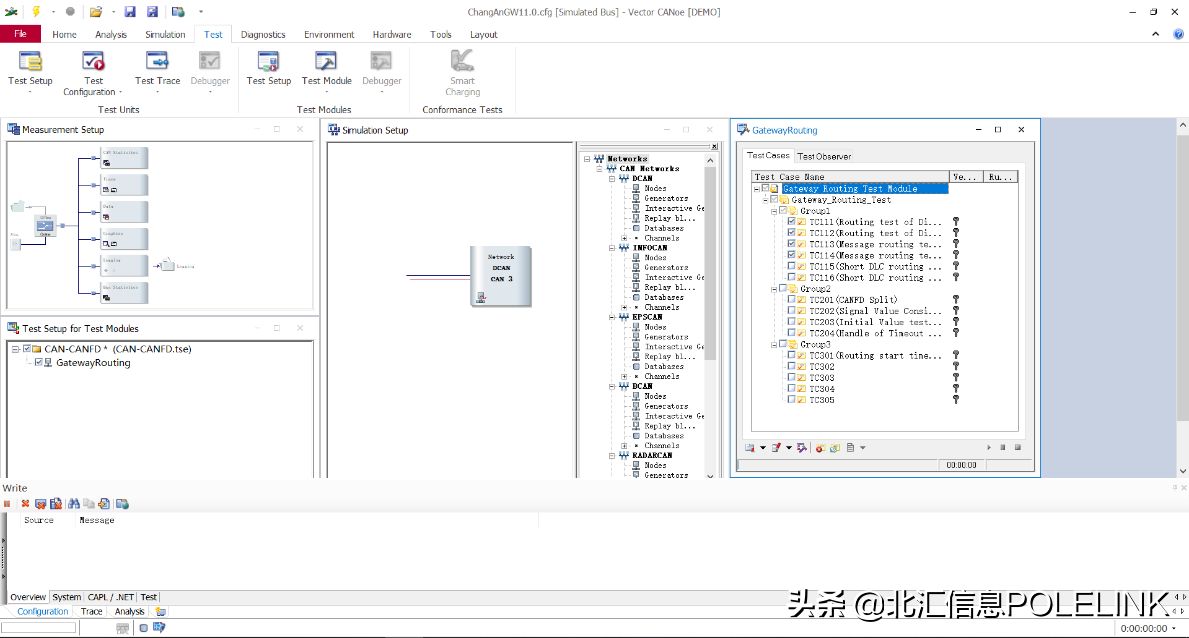Collapse the CAN-CANFD tree node
The height and width of the screenshot is (638, 1189).
(x=15, y=349)
